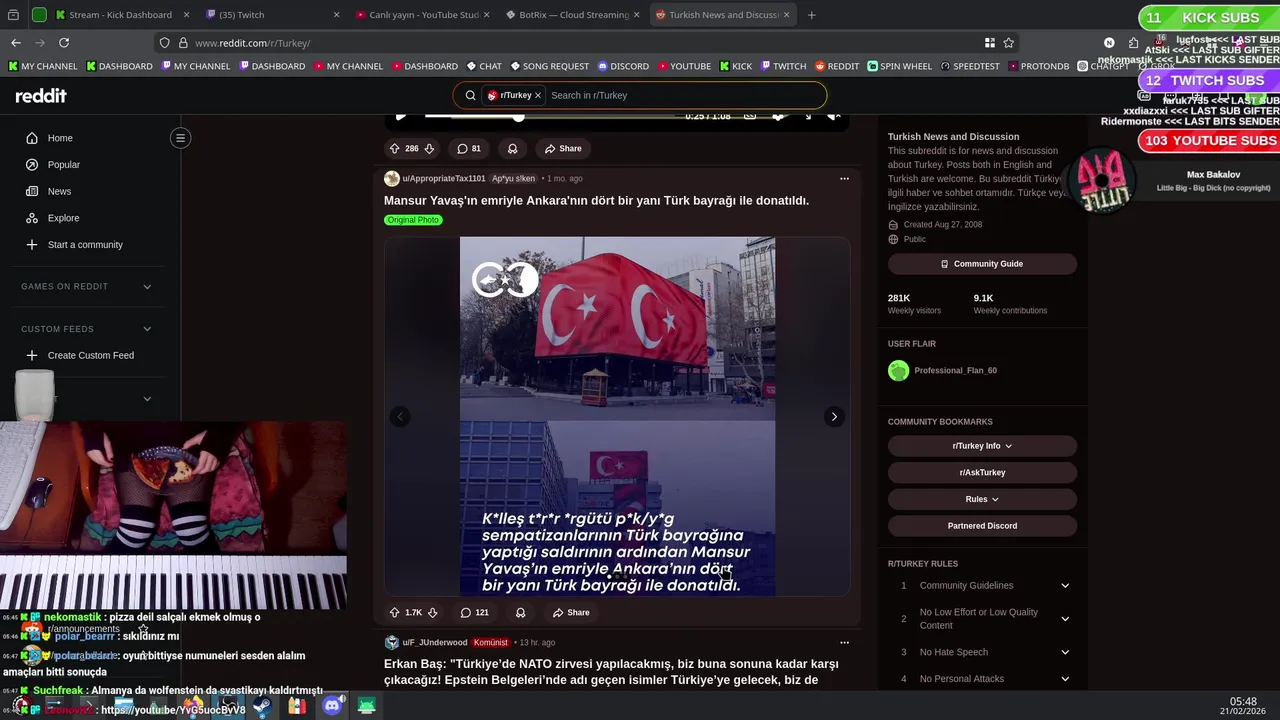Open the 81 comments on the video post
The image size is (1280, 720).
[469, 148]
